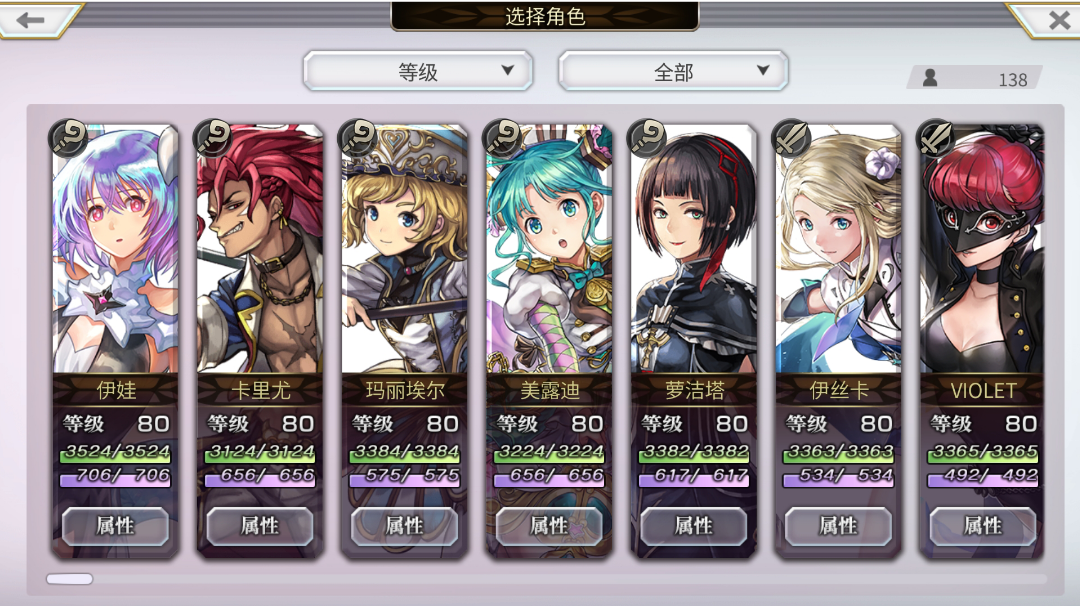Click the staff weapon icon on 萝洁塔's card
Viewport: 1080px width, 606px height.
[646, 137]
